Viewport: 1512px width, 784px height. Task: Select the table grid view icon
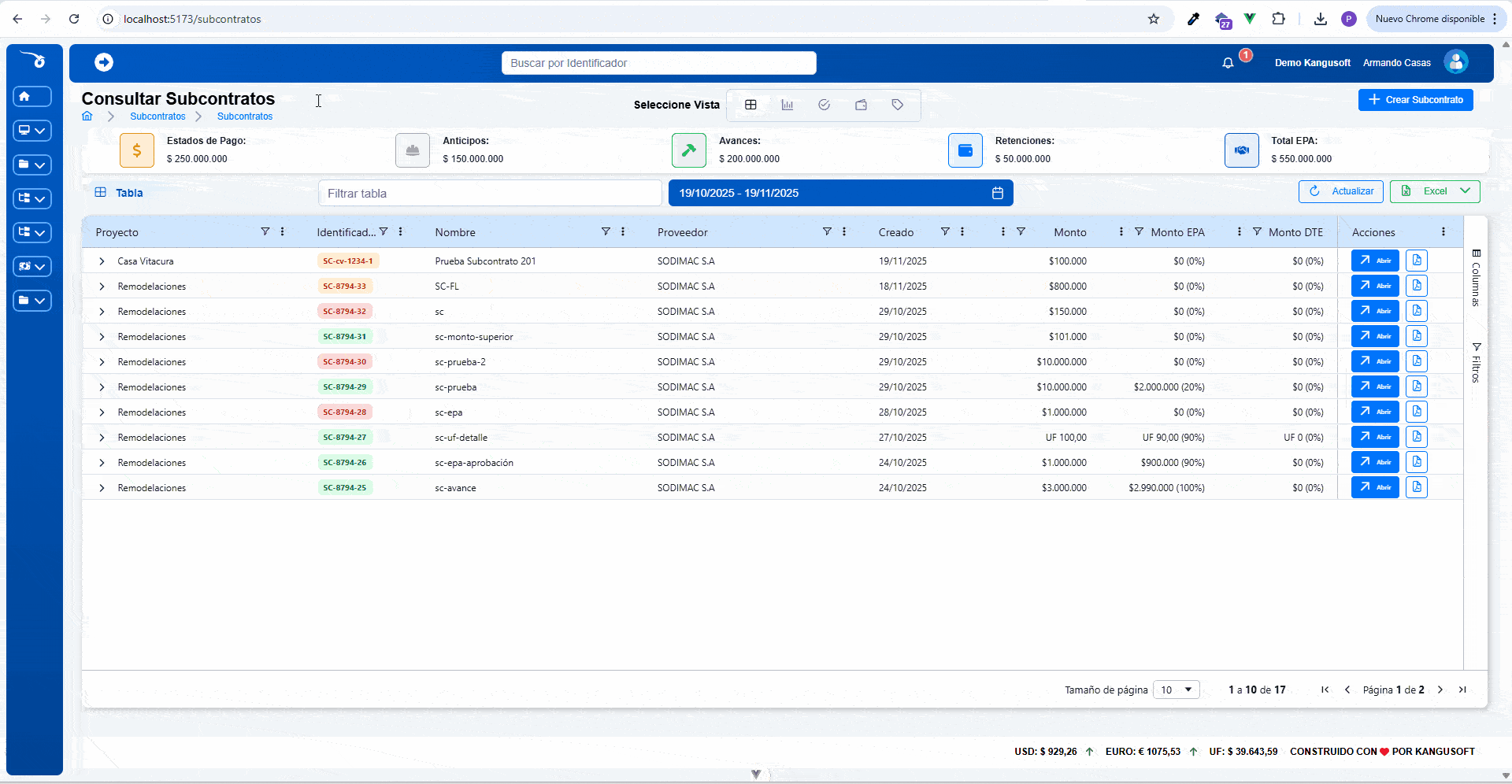(x=750, y=105)
